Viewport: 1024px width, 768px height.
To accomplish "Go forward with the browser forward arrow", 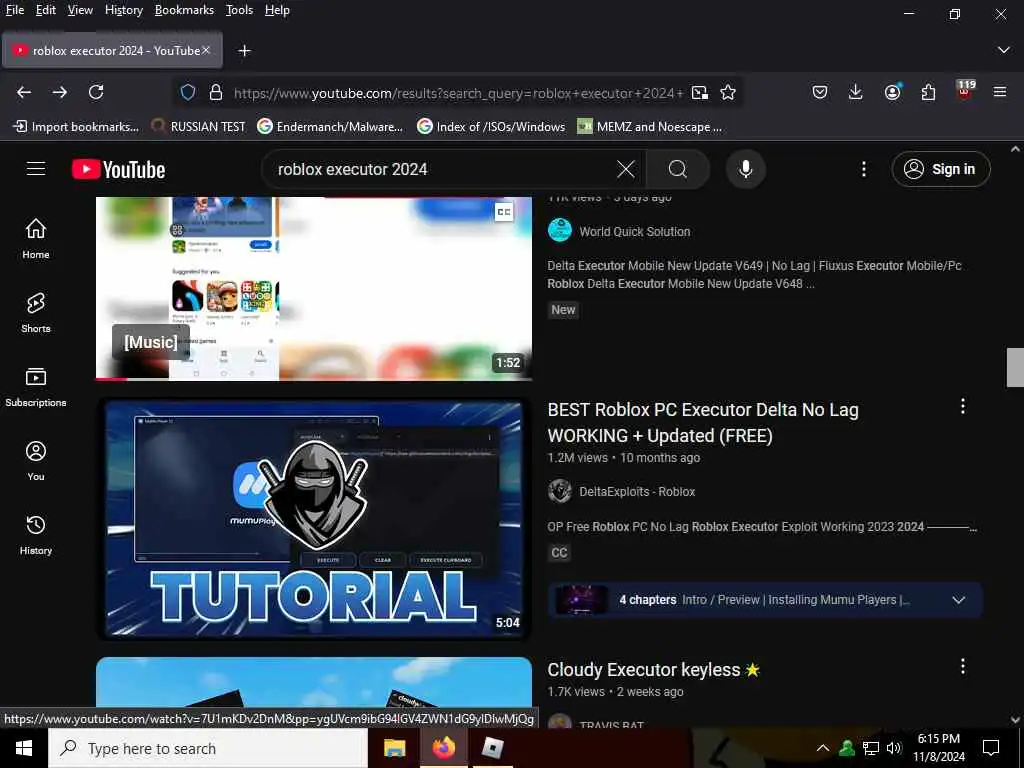I will coord(60,93).
